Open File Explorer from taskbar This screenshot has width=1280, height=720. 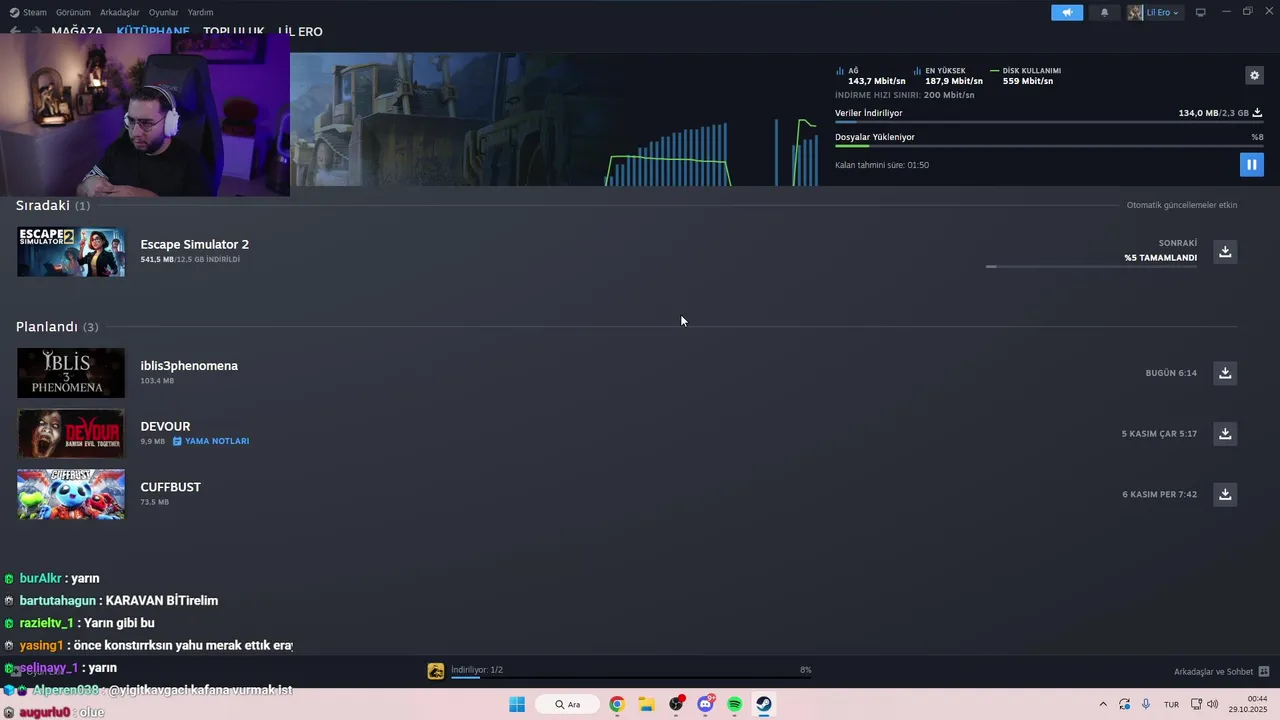647,704
